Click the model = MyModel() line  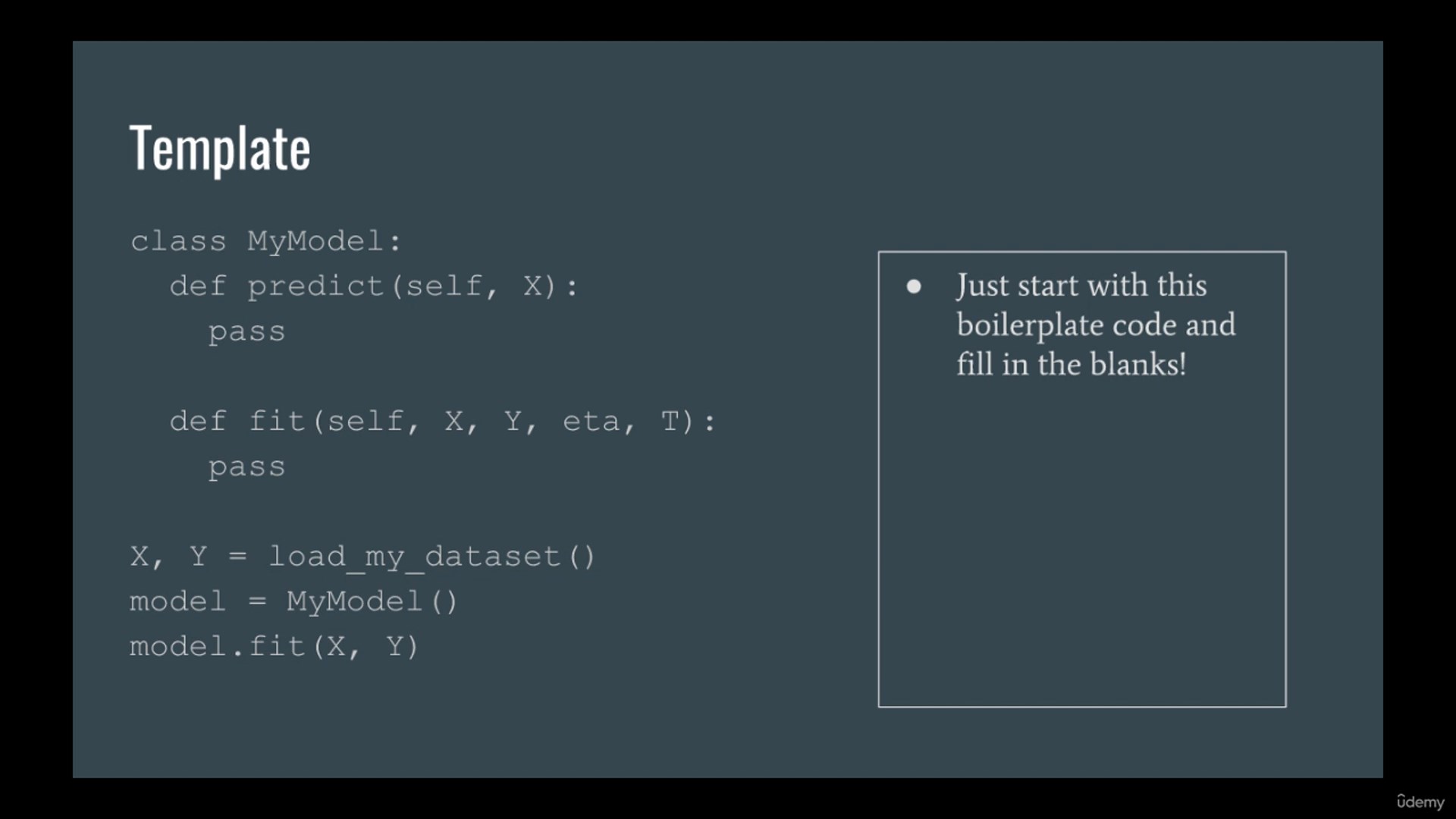coord(293,602)
